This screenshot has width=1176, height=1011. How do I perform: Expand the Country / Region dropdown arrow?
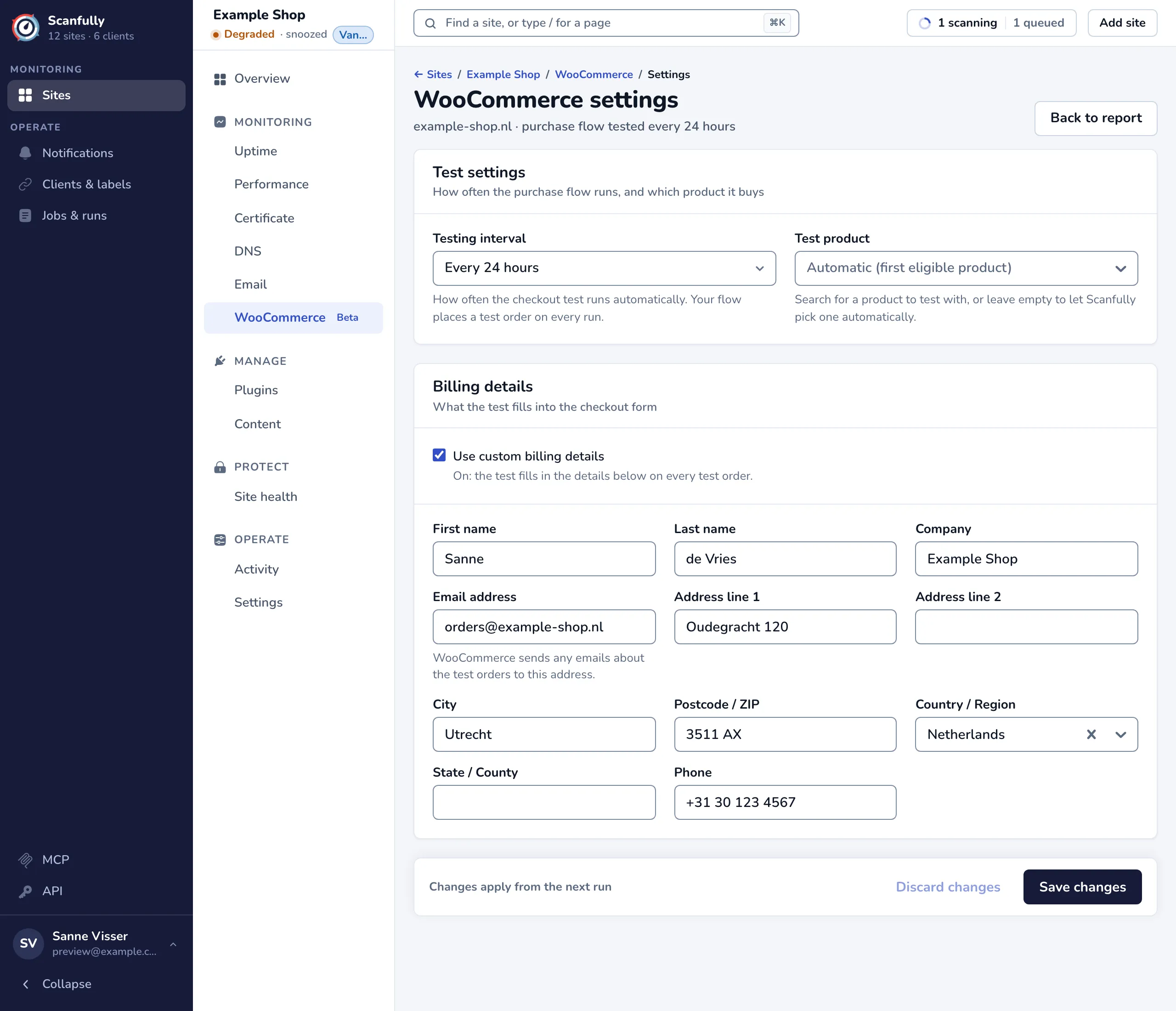pyautogui.click(x=1120, y=734)
